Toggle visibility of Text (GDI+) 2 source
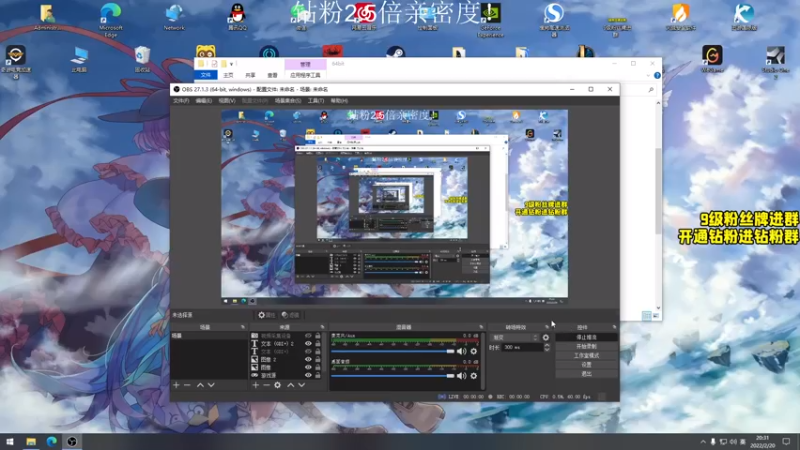Screen dimensions: 800x450 [x=308, y=344]
